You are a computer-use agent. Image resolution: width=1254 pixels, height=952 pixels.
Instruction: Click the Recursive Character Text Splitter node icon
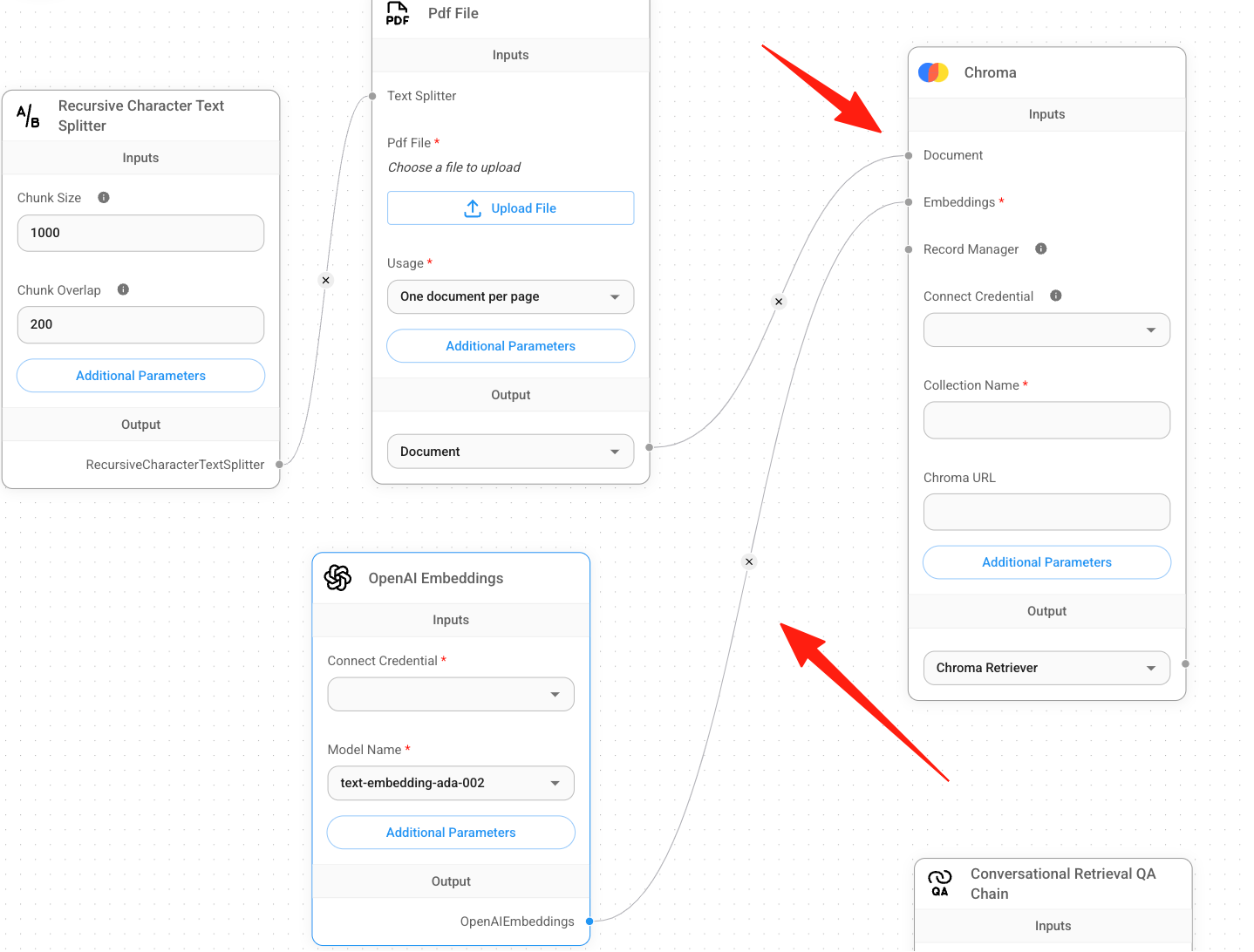(x=28, y=115)
